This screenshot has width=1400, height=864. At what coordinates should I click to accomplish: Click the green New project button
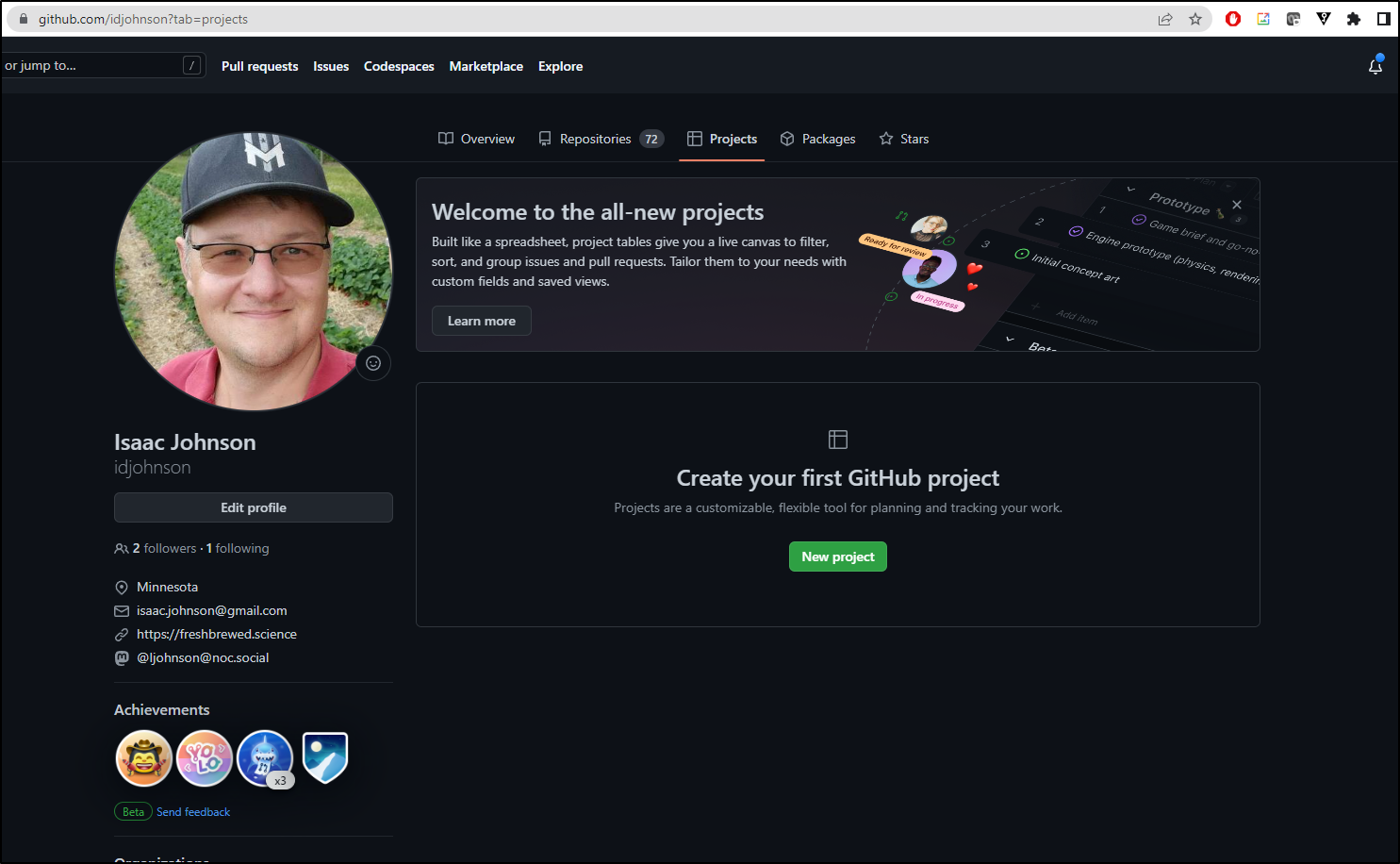pyautogui.click(x=838, y=557)
